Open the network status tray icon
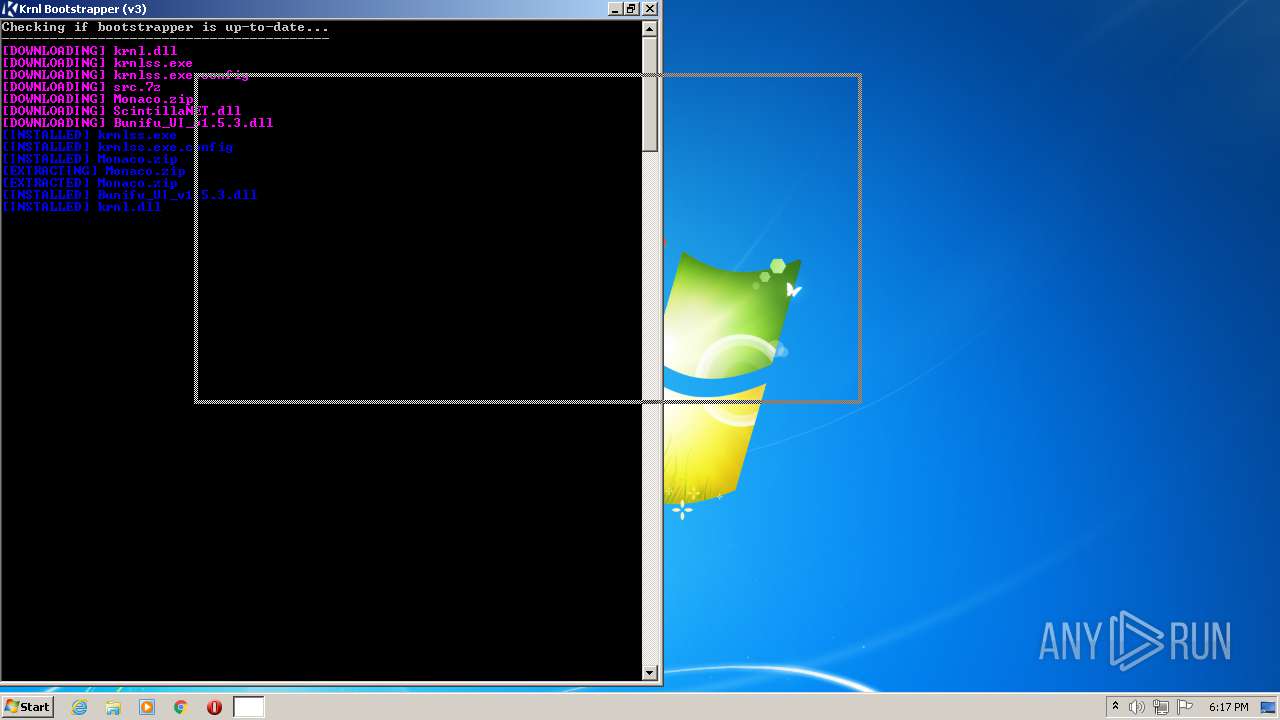The width and height of the screenshot is (1280, 720). [x=1161, y=707]
